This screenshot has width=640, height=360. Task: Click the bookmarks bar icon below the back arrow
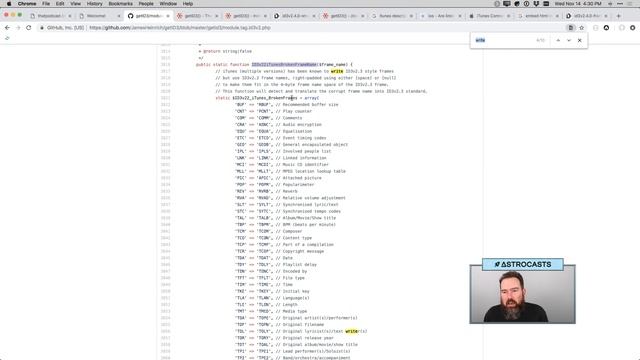[x=7, y=38]
